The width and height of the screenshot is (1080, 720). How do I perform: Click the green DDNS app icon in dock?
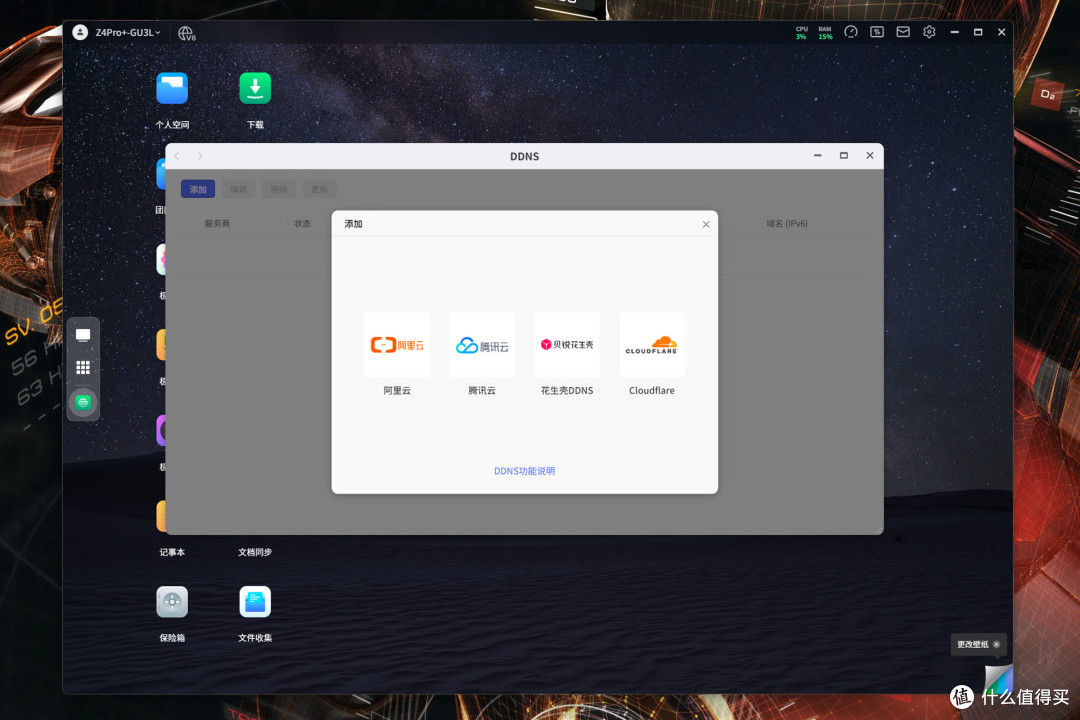point(83,402)
